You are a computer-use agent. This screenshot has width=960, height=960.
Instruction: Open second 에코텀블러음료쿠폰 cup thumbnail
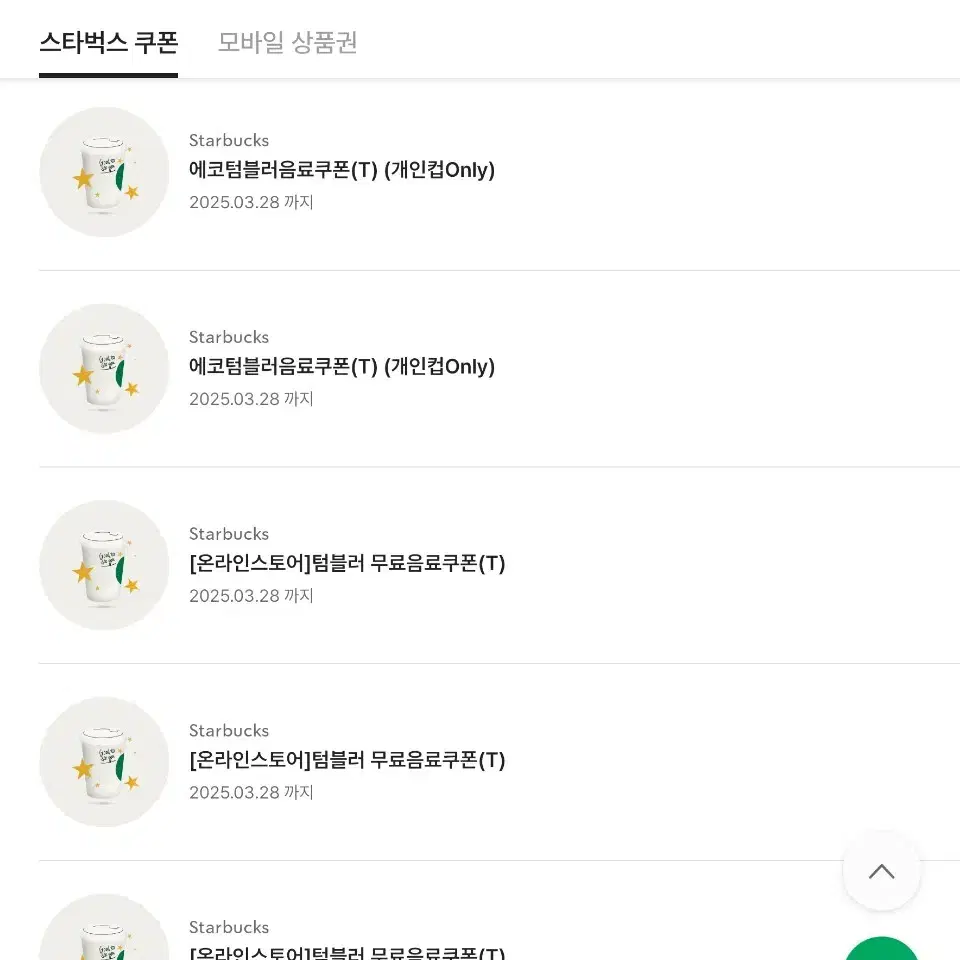104,369
